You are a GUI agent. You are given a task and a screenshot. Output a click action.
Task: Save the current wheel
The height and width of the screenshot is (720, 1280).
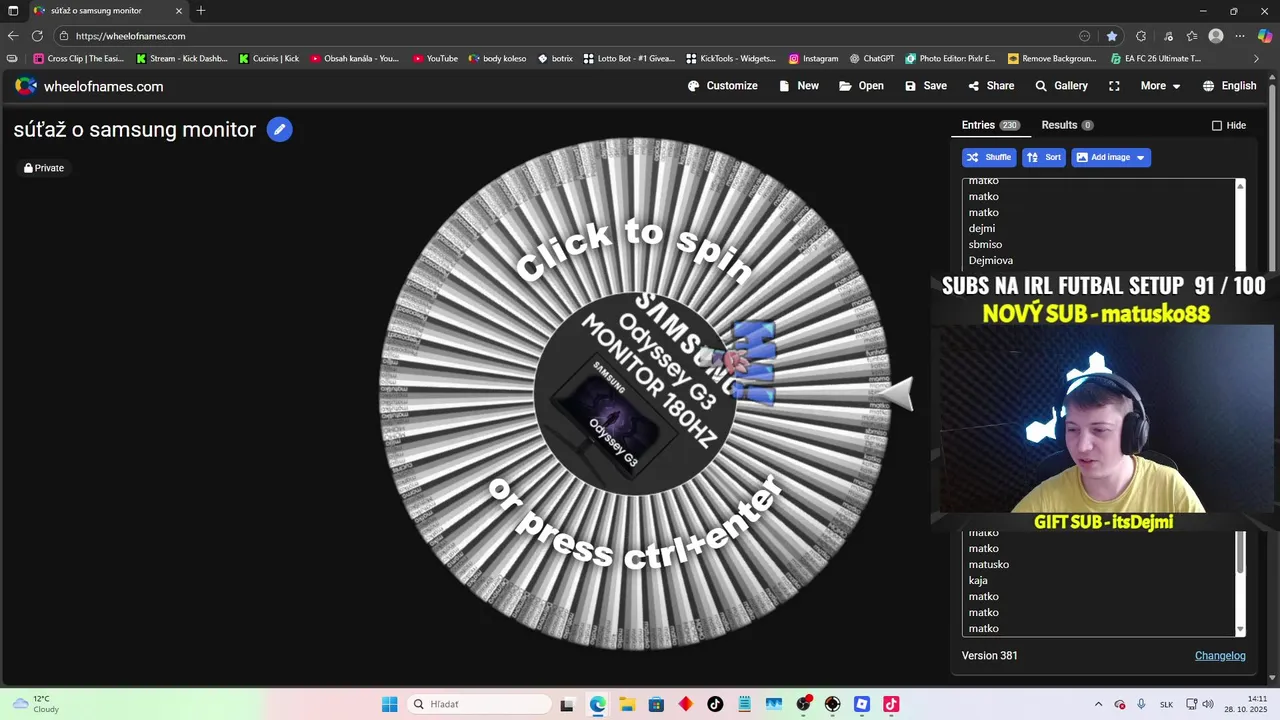[925, 86]
